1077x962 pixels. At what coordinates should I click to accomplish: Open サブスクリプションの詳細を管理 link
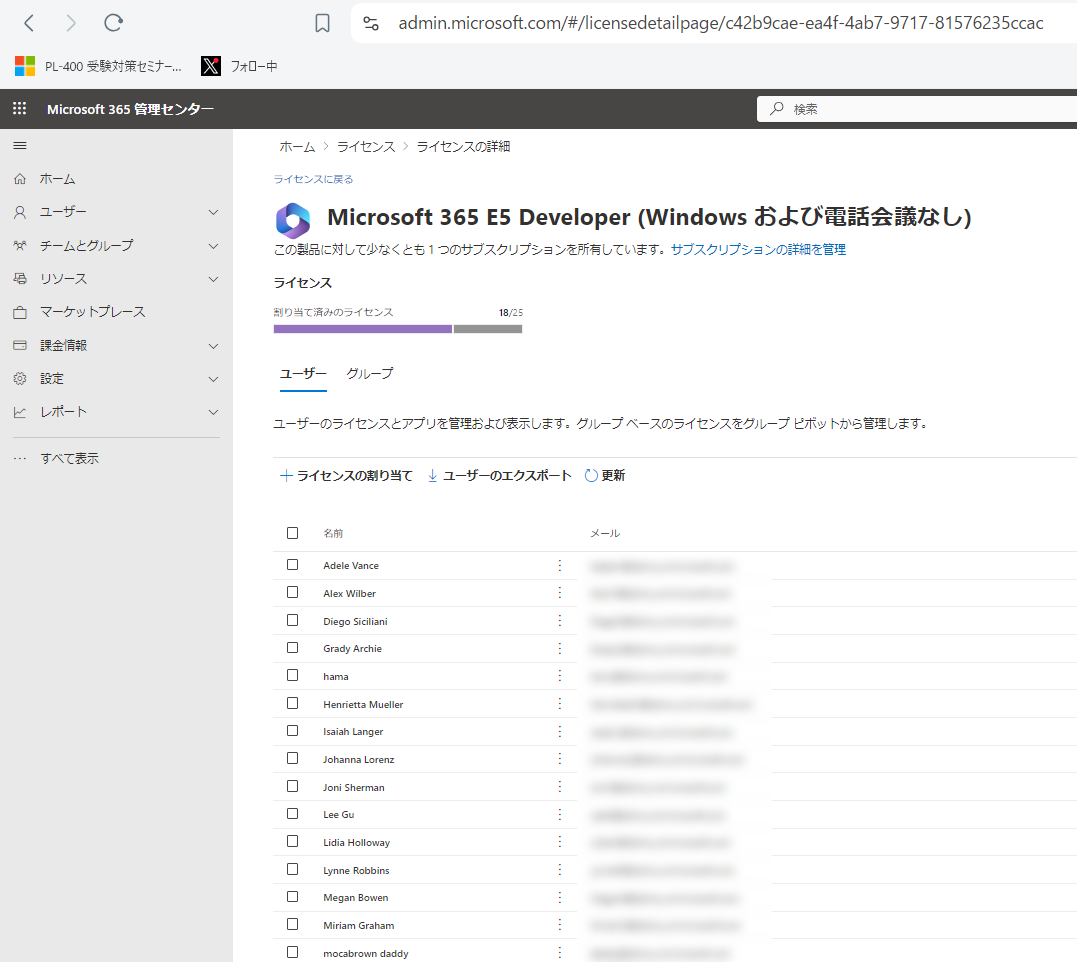[758, 249]
